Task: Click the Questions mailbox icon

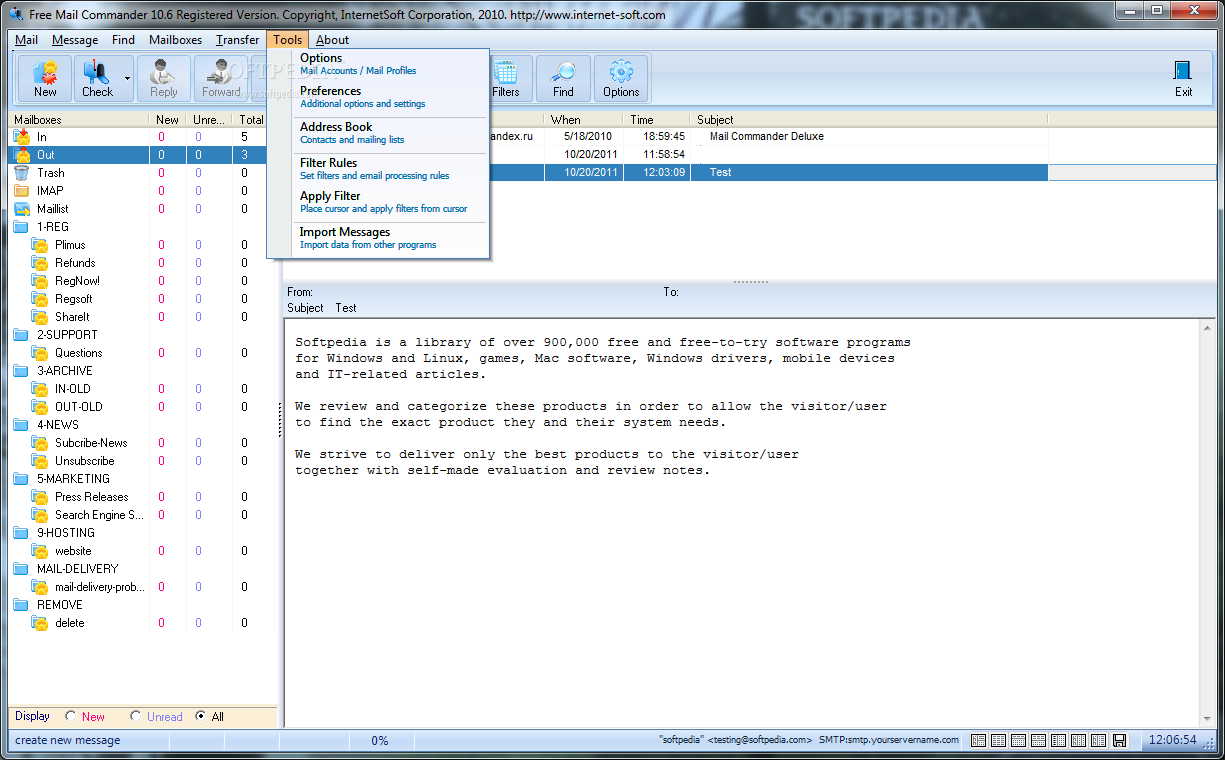Action: pyautogui.click(x=39, y=353)
